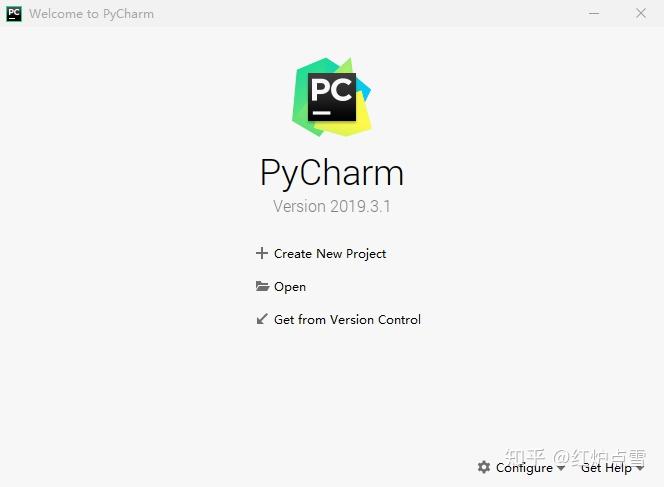Viewport: 664px width, 487px height.
Task: Click the black PC square inside logo
Action: (x=332, y=97)
